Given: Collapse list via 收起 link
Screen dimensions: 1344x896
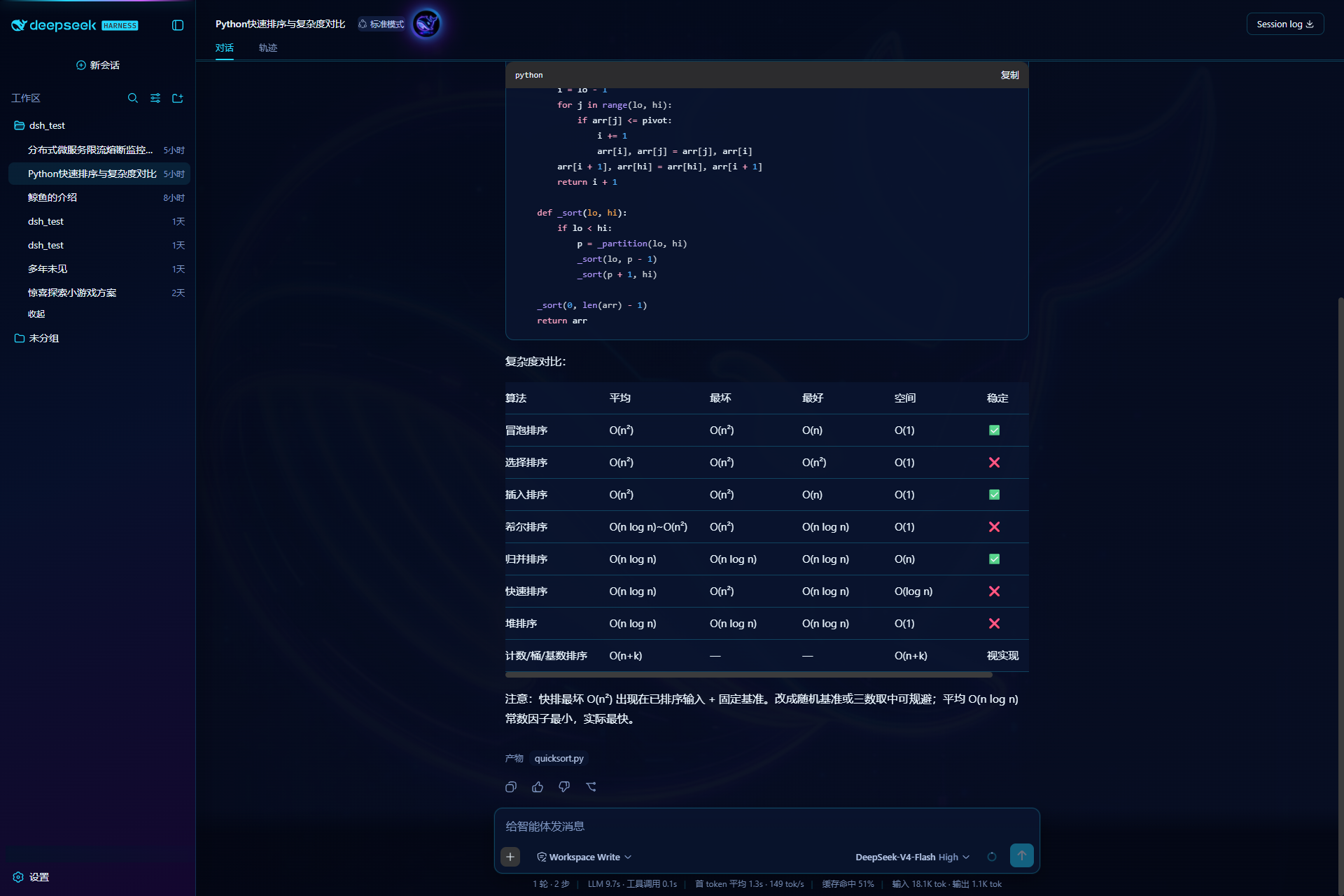Looking at the screenshot, I should point(36,314).
